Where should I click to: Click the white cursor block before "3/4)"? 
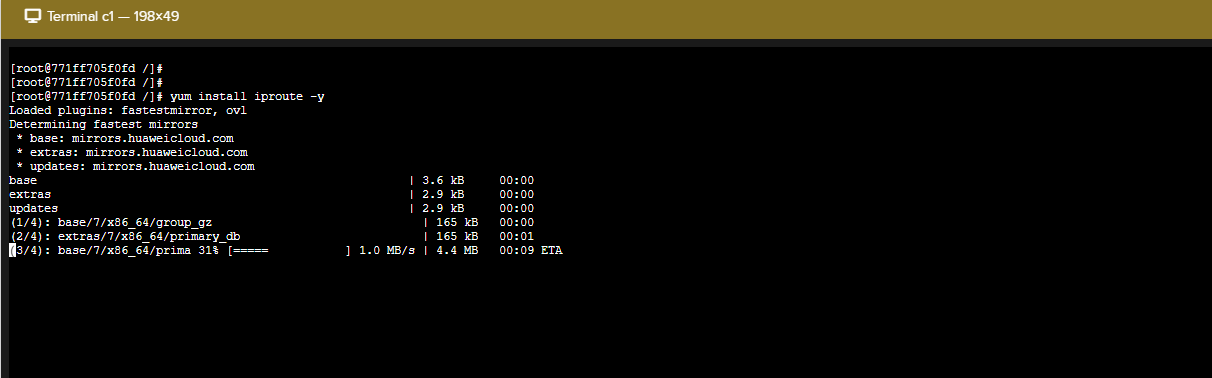12,250
